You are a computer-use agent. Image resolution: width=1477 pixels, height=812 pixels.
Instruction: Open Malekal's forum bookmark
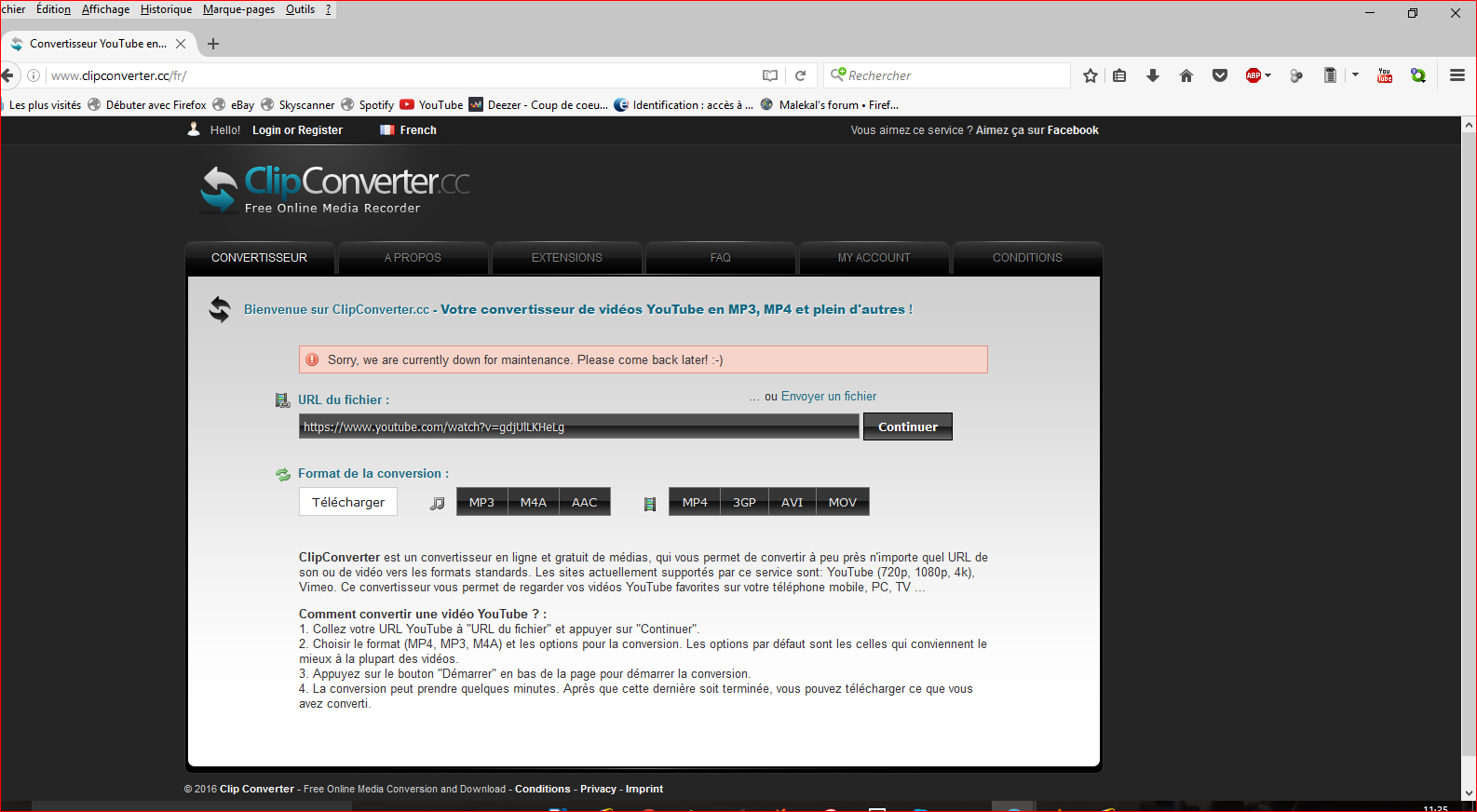(x=830, y=105)
